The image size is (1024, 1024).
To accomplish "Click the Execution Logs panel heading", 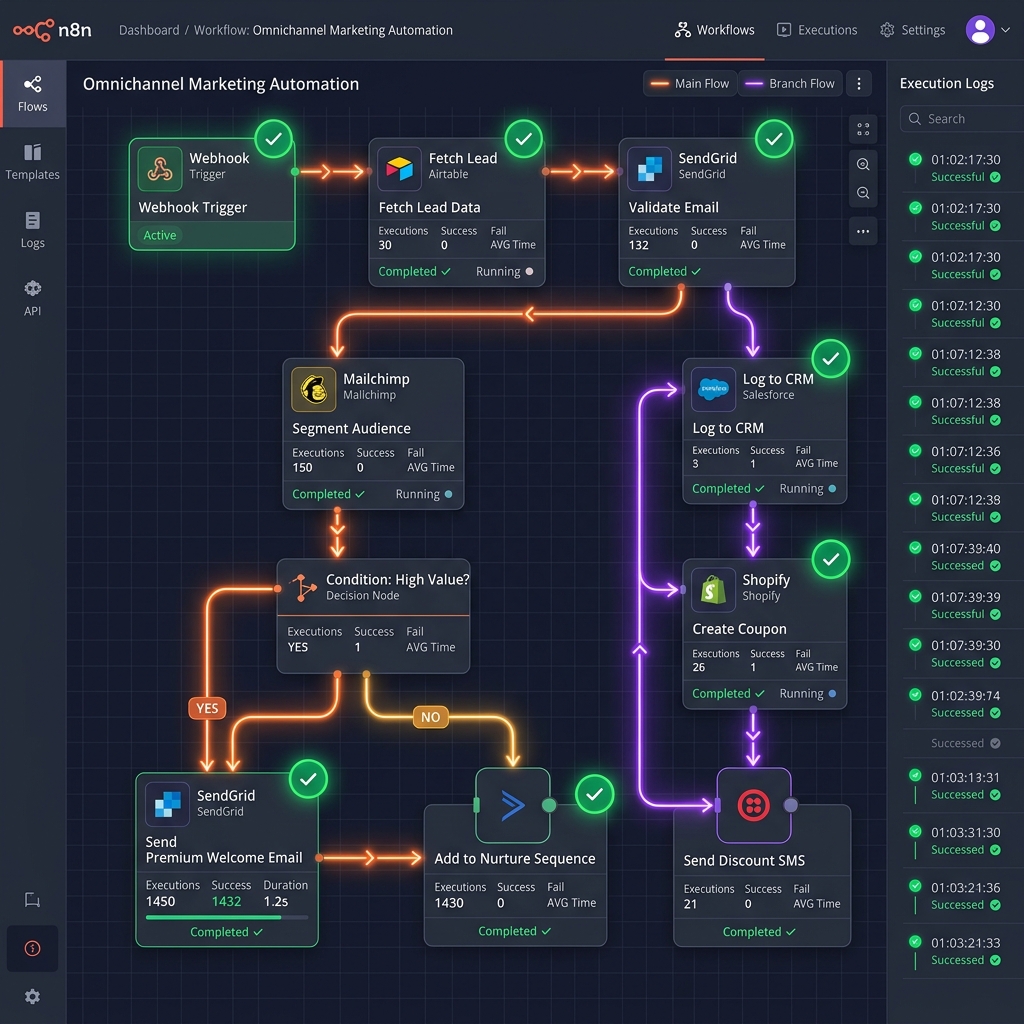I will (946, 84).
